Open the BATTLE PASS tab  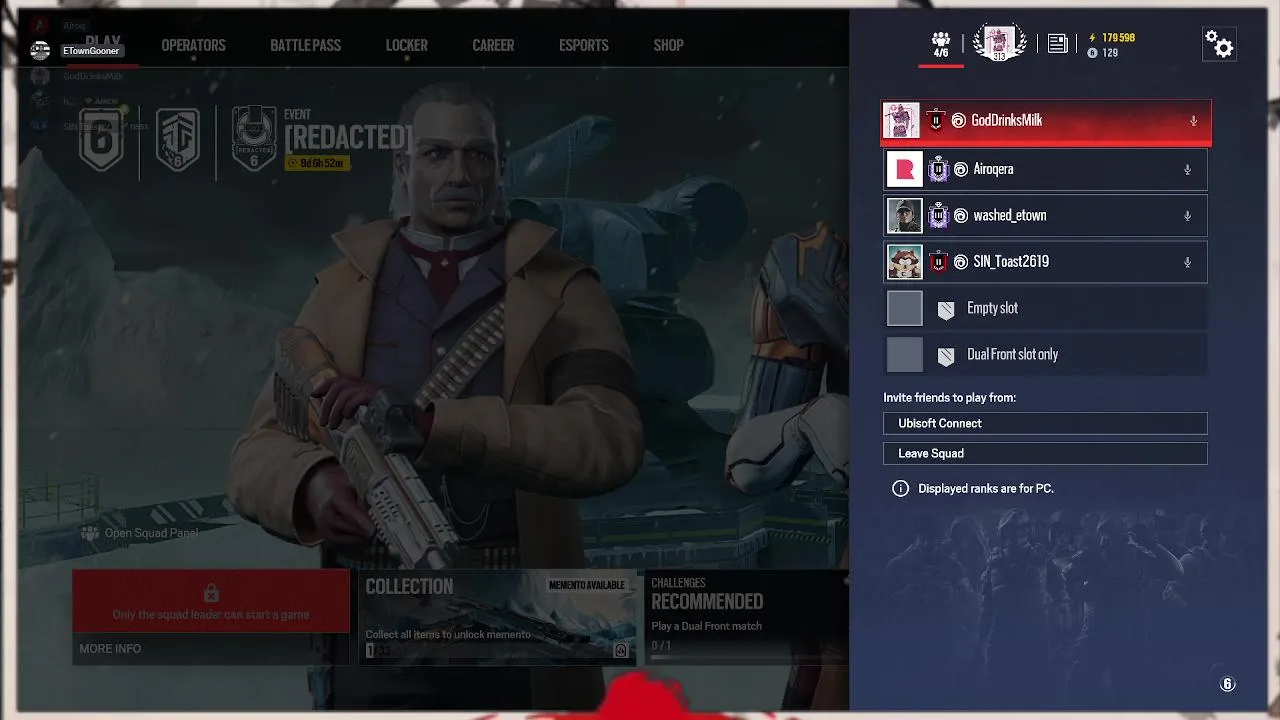coord(305,45)
